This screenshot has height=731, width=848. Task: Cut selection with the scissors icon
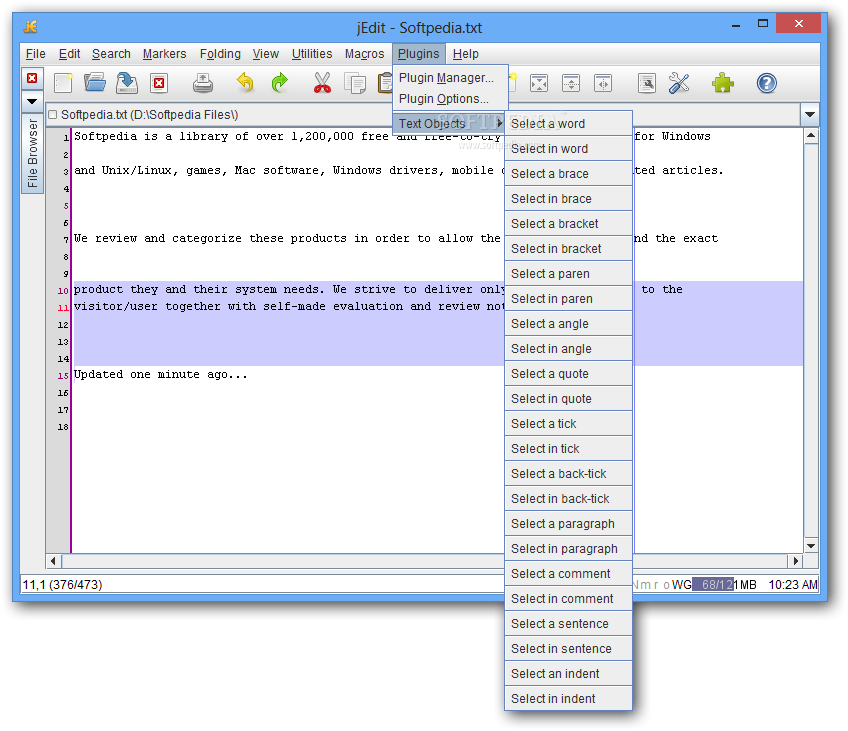322,83
